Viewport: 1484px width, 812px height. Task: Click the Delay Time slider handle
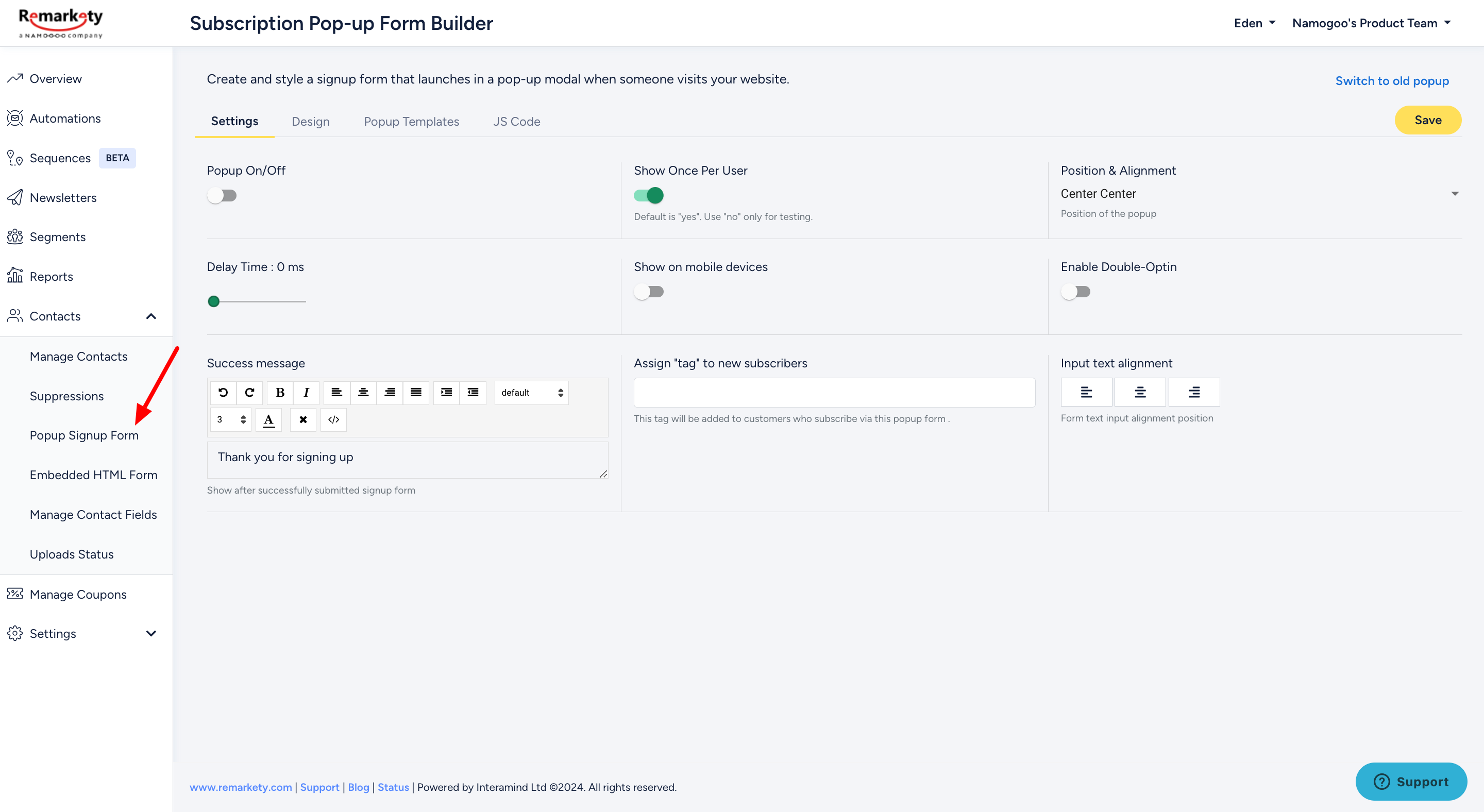tap(214, 302)
